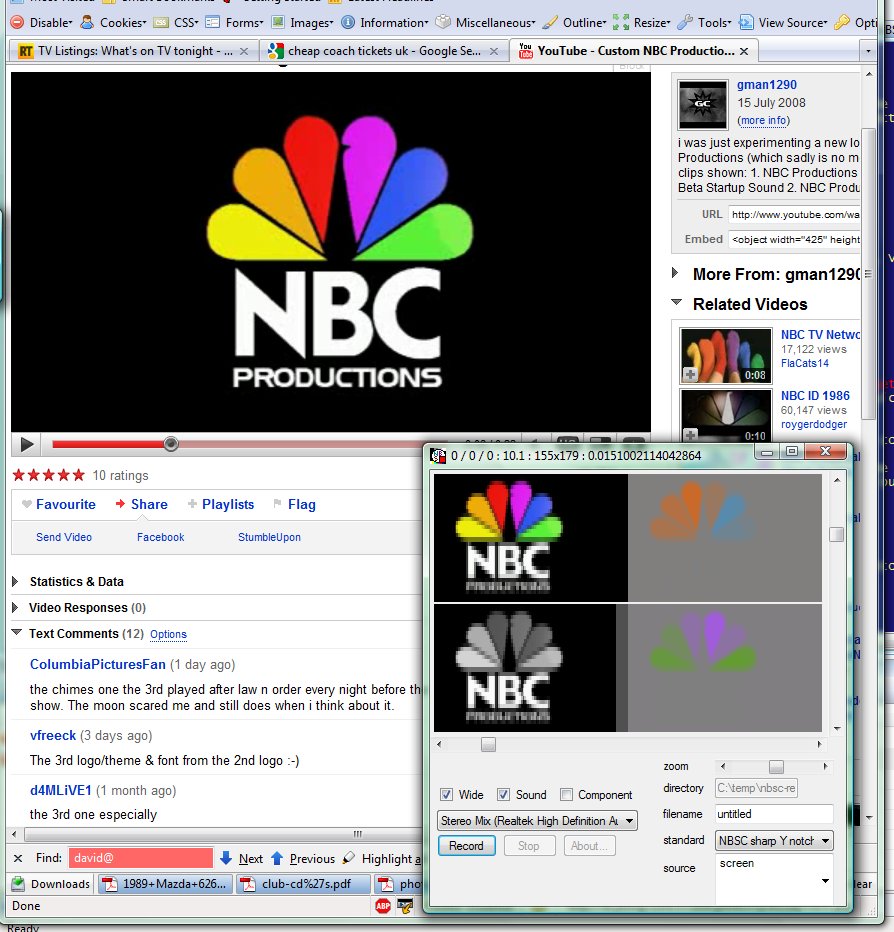Open the 1989+Mazda+626 PDF download
This screenshot has height=932, width=894.
click(165, 884)
